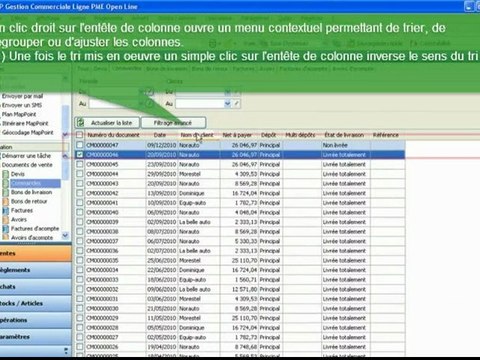
Task: Check the box for row CM00000041
Action: pyautogui.click(x=79, y=203)
